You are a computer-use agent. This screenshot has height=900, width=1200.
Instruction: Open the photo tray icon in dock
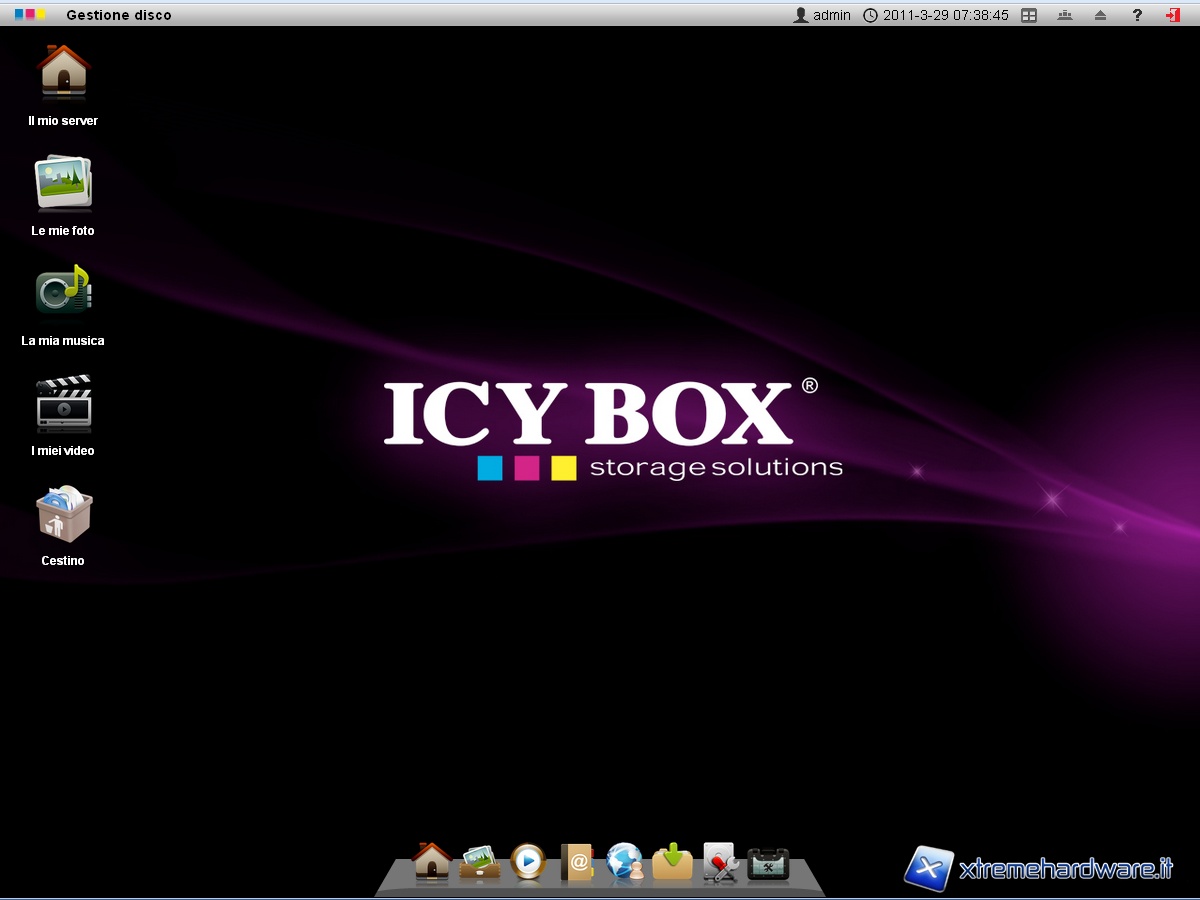(x=480, y=862)
